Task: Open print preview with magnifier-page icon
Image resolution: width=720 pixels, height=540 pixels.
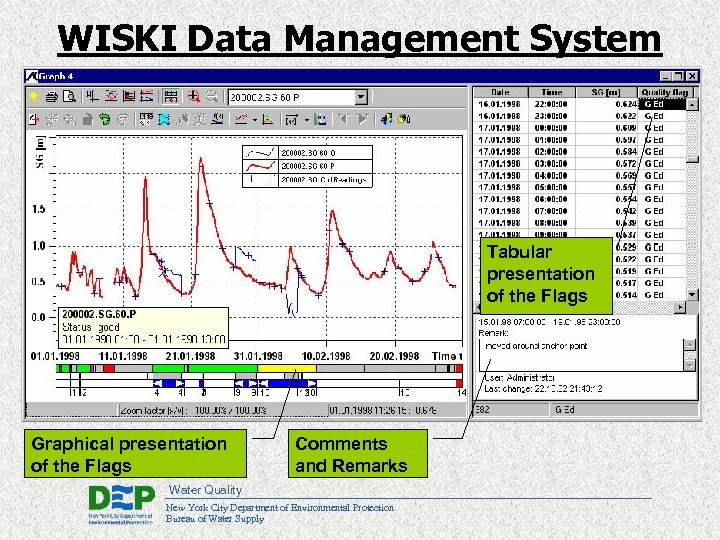Action: coord(69,96)
